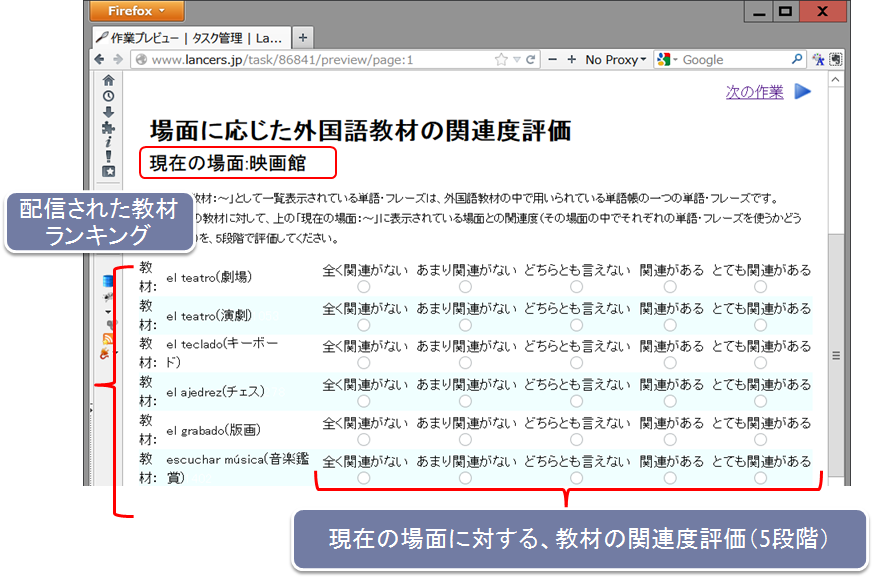Bookmark this page with the star icon
This screenshot has height=578, width=873.
pyautogui.click(x=501, y=60)
